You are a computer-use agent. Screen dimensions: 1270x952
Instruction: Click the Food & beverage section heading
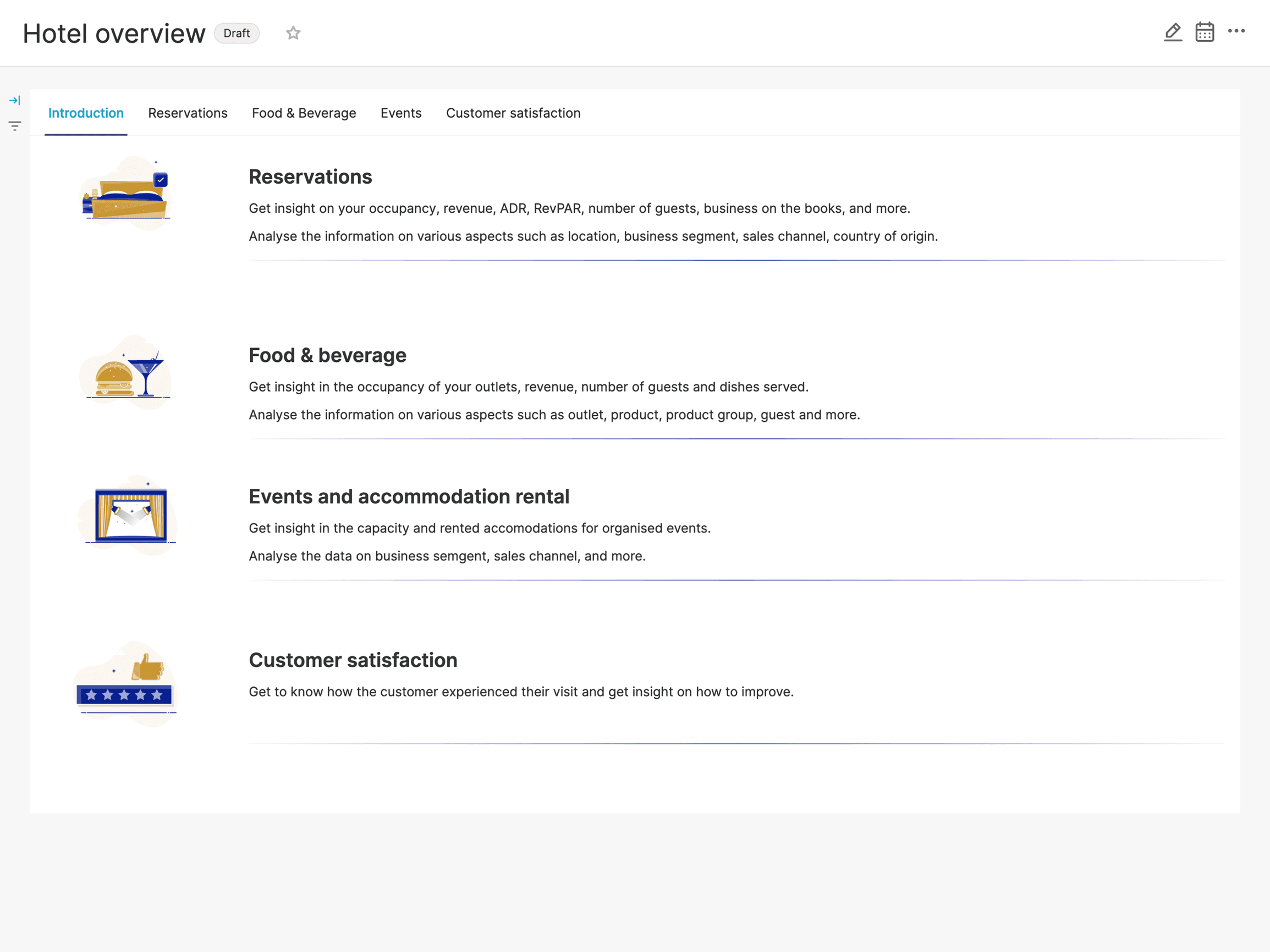327,355
